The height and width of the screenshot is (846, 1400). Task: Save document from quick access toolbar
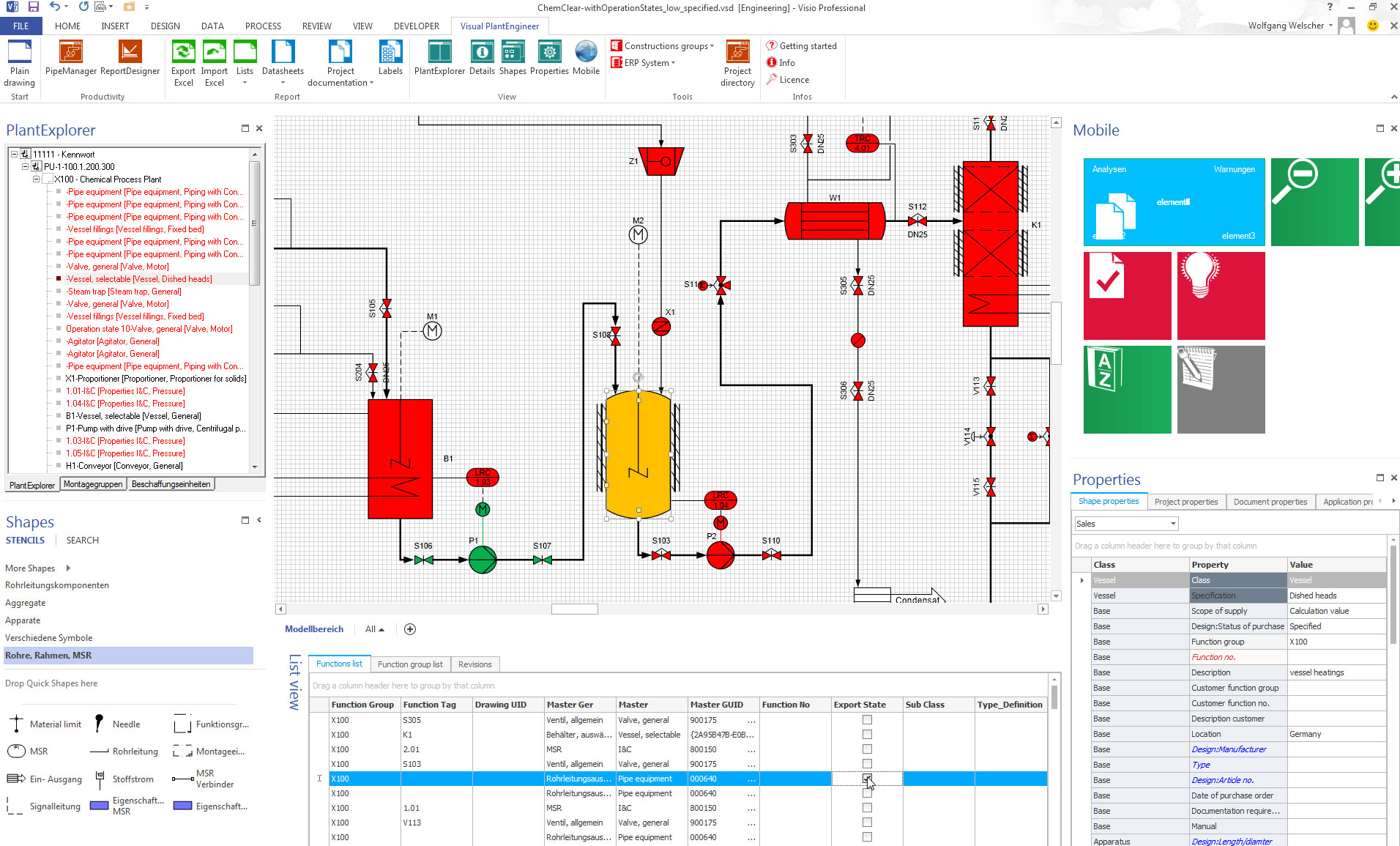pos(33,7)
